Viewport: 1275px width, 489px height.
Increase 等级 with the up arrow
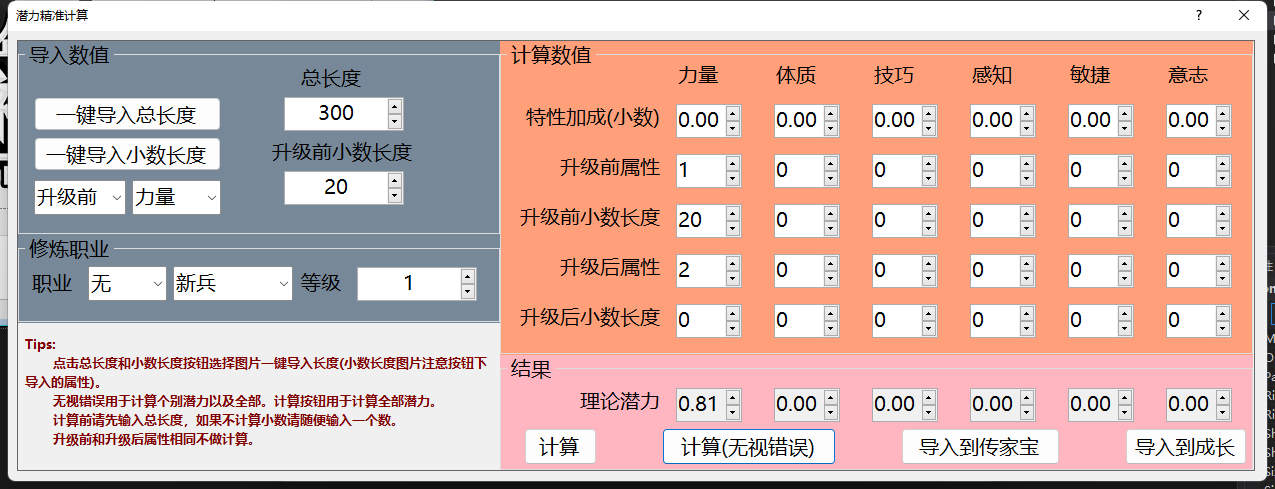pos(468,276)
